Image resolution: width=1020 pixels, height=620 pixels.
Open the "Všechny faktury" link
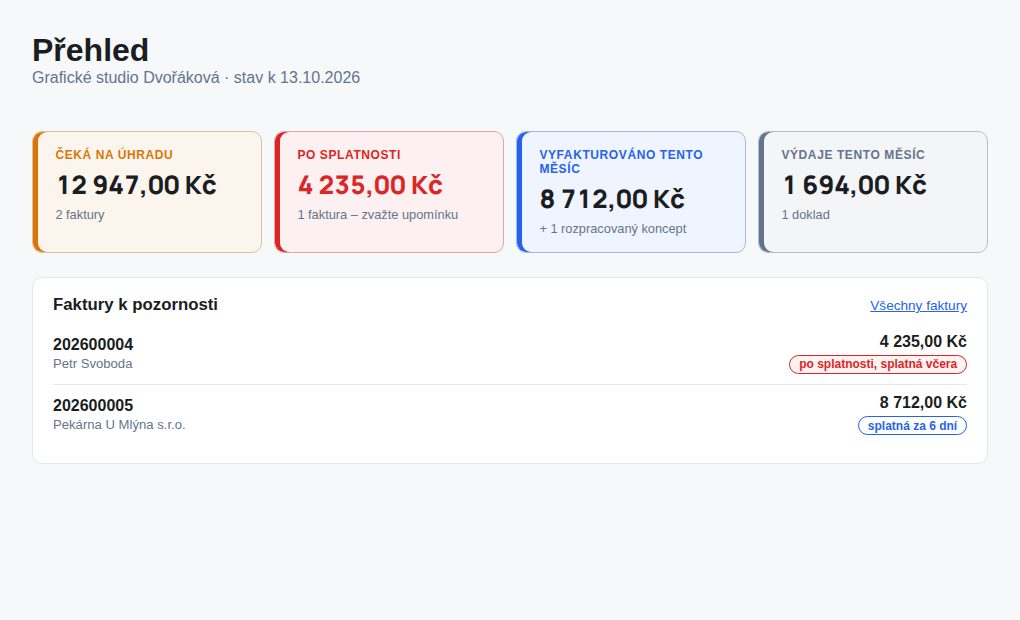(918, 306)
